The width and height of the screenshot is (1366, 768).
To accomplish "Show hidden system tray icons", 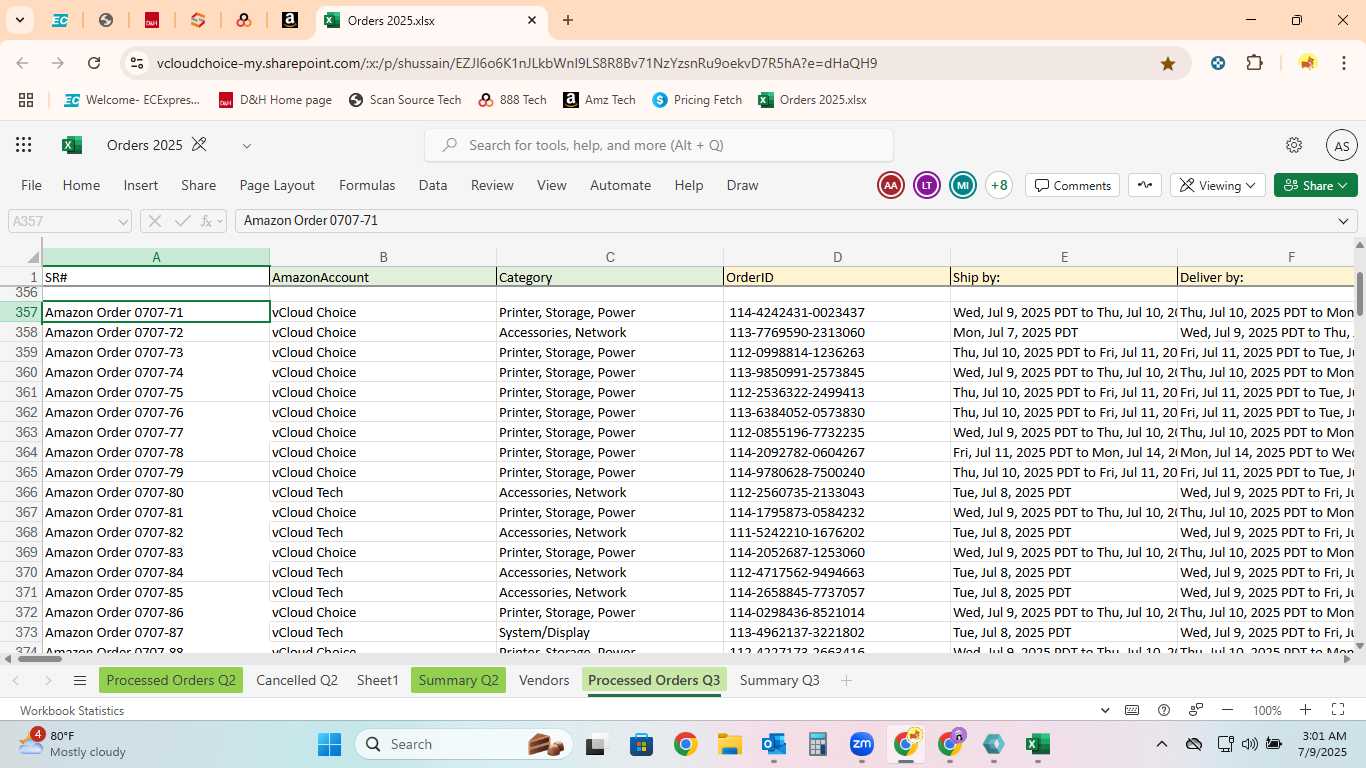I will pyautogui.click(x=1162, y=744).
